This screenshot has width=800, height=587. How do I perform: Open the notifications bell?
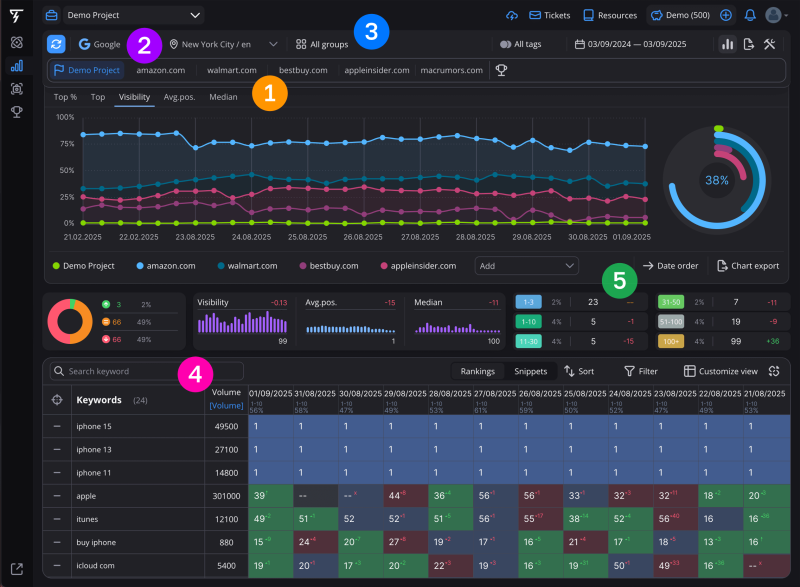coord(750,15)
